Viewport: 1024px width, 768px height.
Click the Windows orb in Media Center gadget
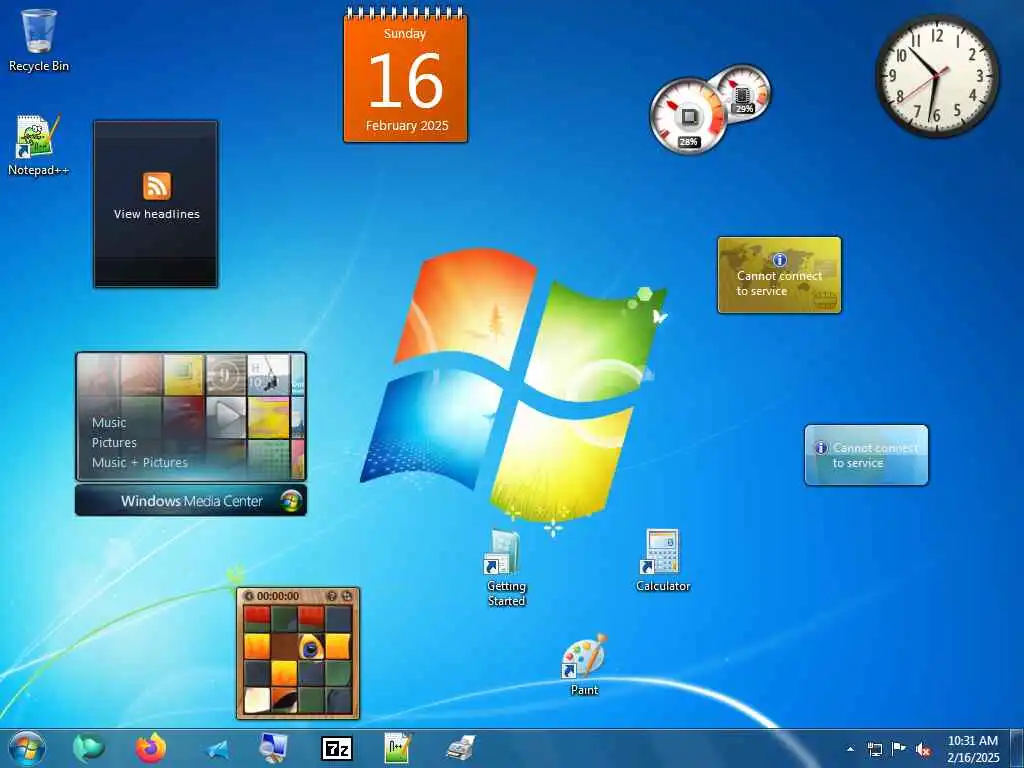tap(291, 501)
